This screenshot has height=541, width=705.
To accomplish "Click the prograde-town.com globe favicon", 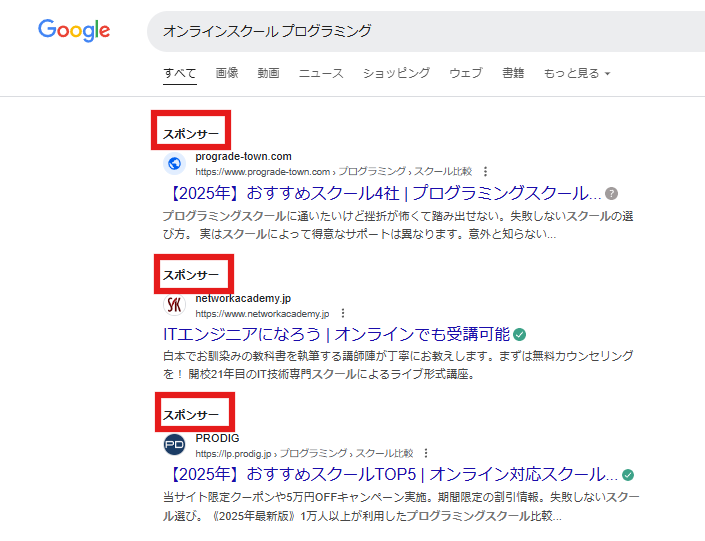I will point(174,163).
